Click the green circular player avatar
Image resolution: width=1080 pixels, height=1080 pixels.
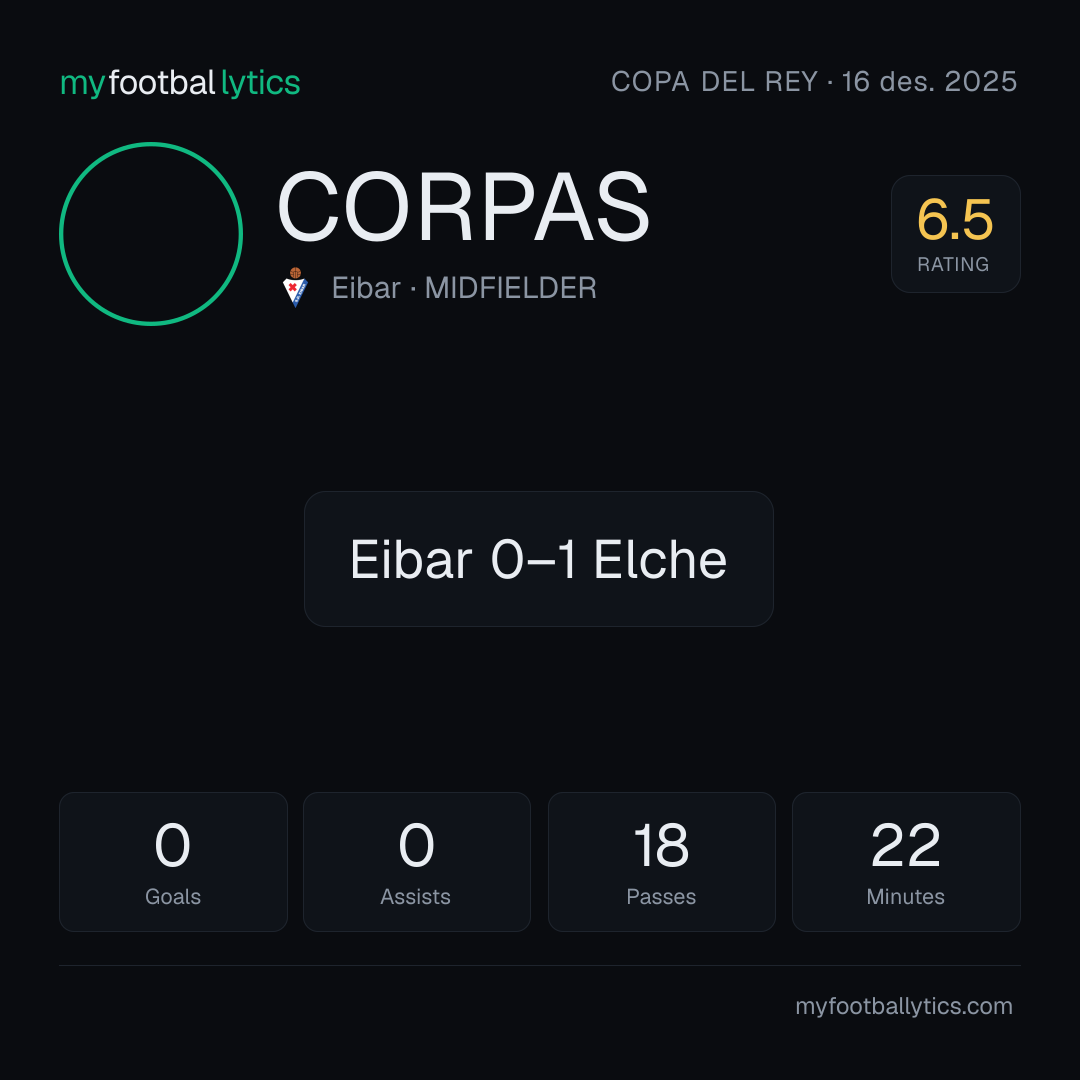[151, 234]
